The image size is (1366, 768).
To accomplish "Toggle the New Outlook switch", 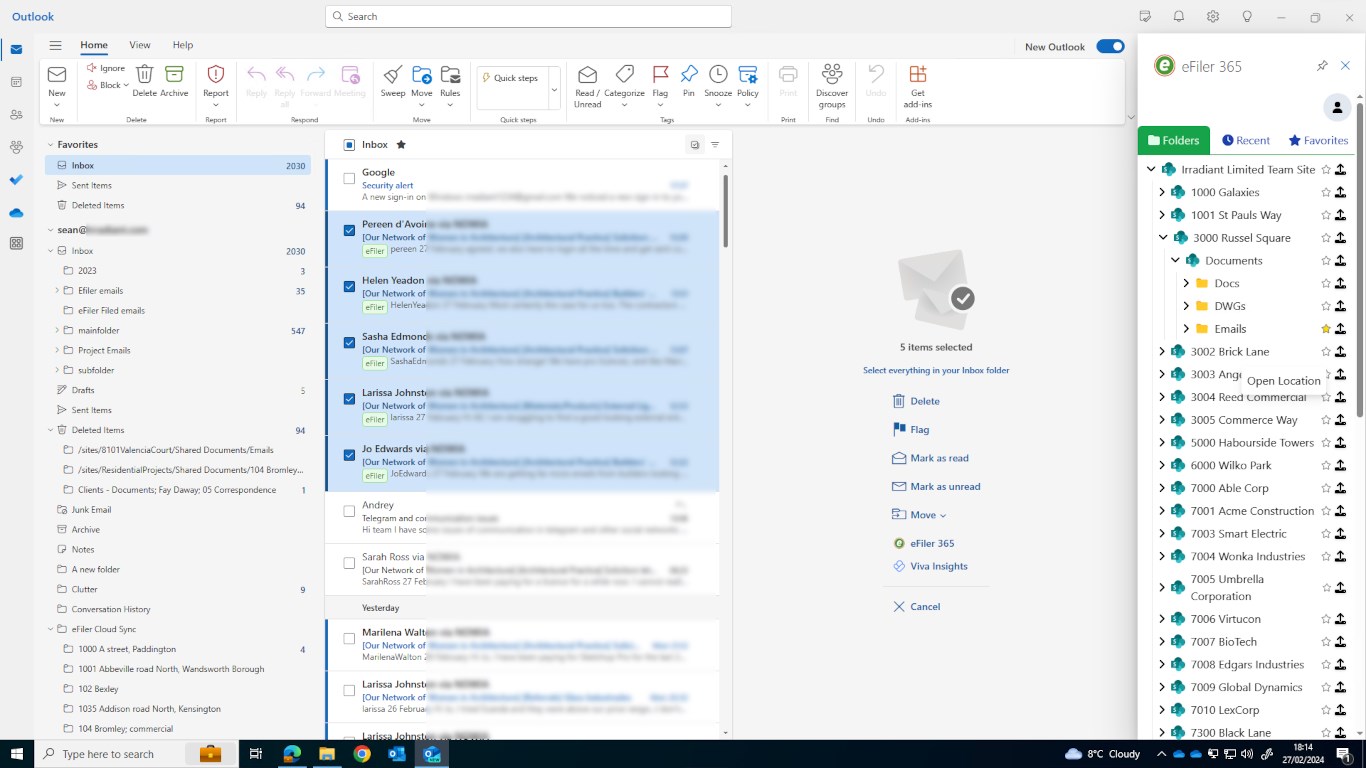I will click(1110, 46).
